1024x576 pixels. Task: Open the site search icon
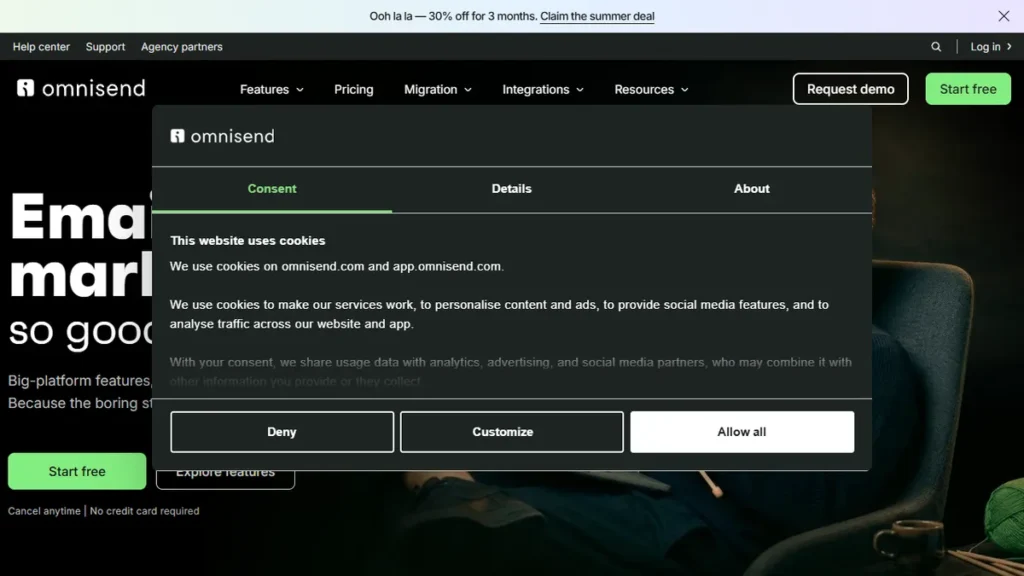coord(936,47)
